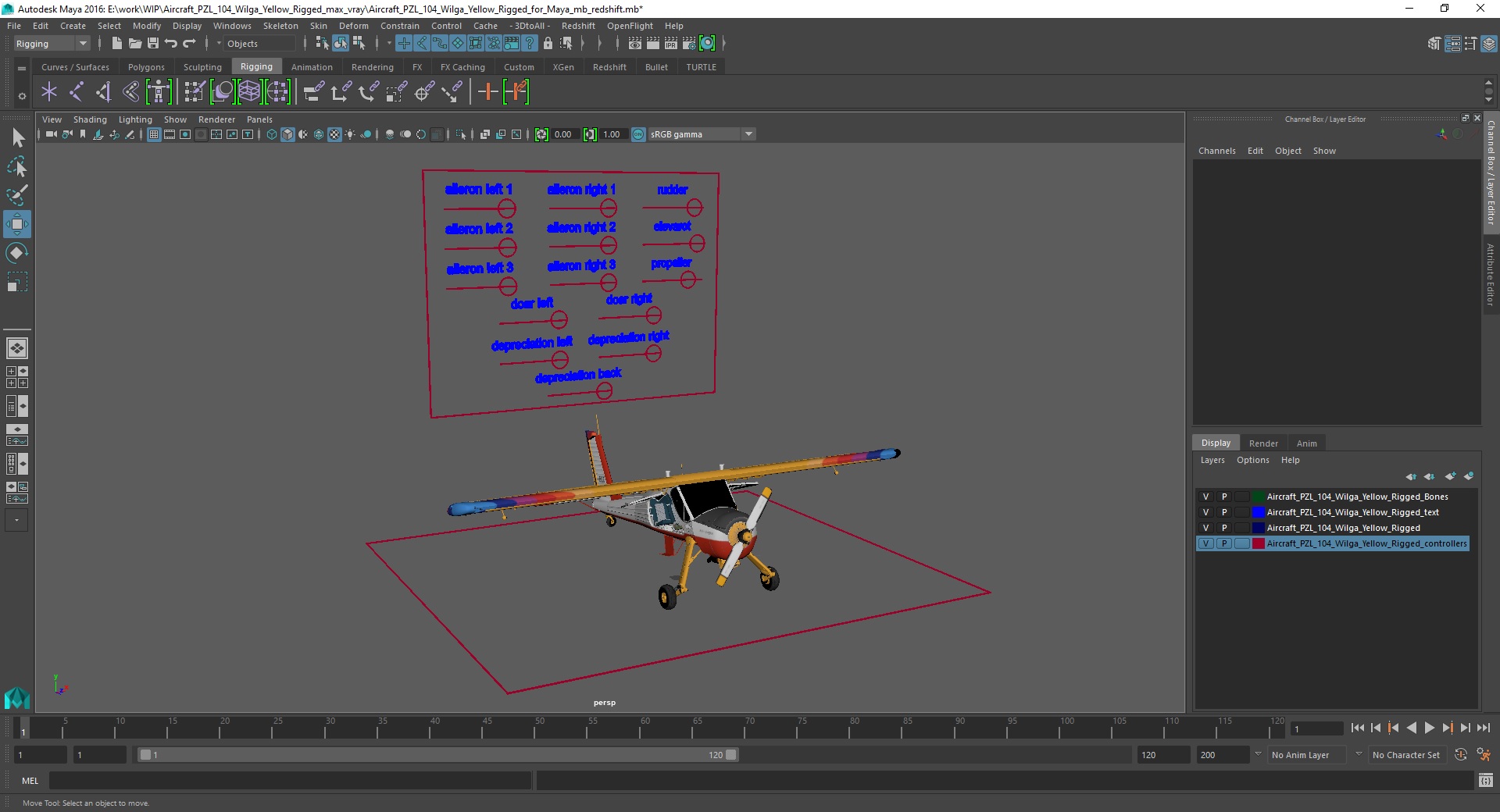Open the Skeleton menu
The image size is (1500, 812).
pos(280,26)
